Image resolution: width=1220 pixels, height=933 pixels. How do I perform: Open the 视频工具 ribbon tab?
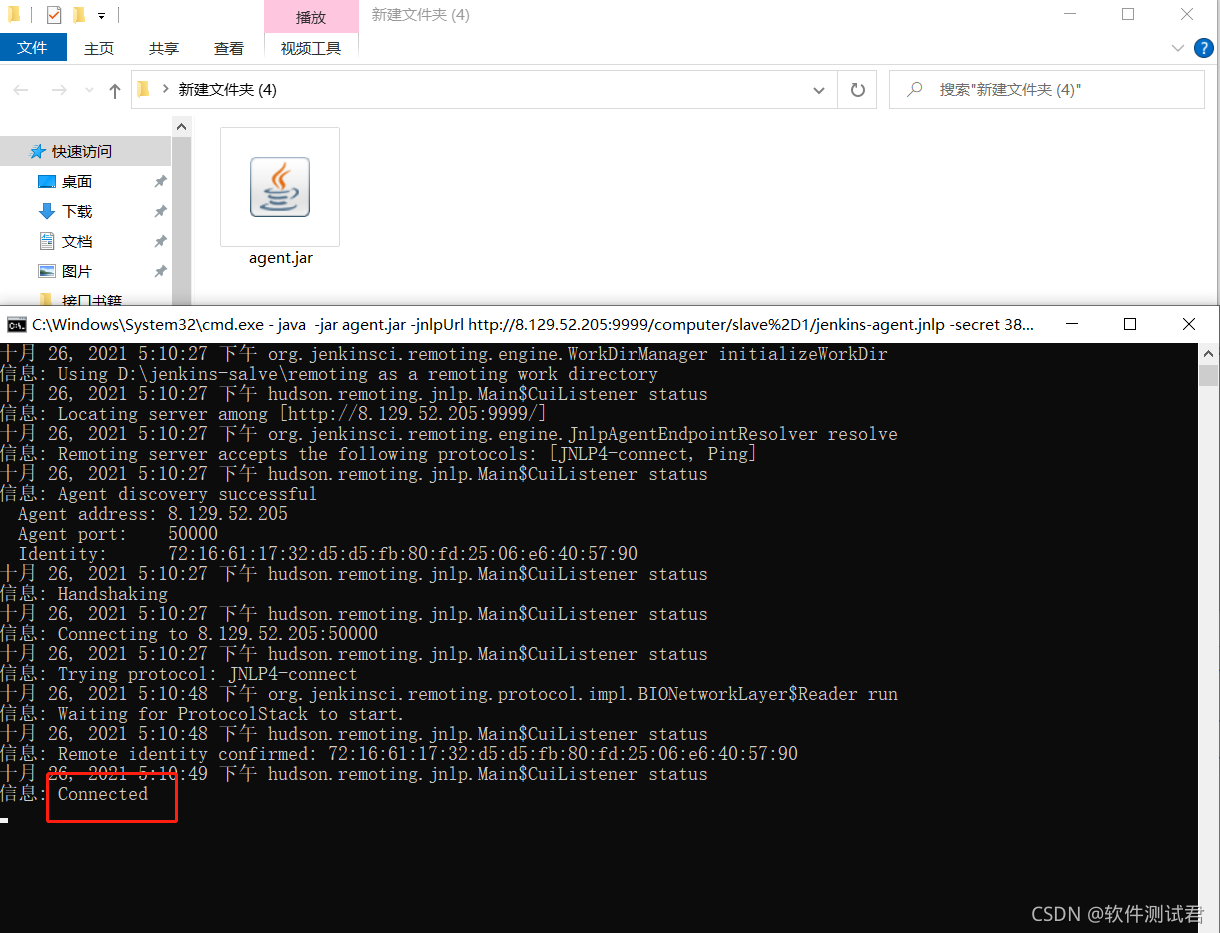311,48
